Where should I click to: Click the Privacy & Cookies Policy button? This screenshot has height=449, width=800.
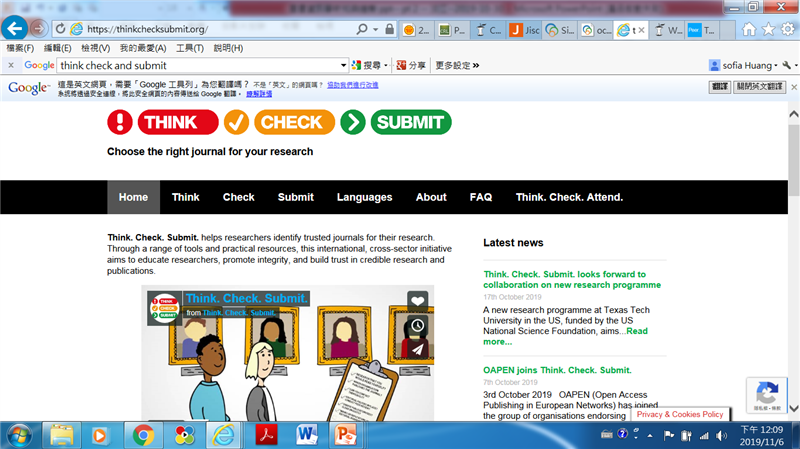click(x=680, y=414)
